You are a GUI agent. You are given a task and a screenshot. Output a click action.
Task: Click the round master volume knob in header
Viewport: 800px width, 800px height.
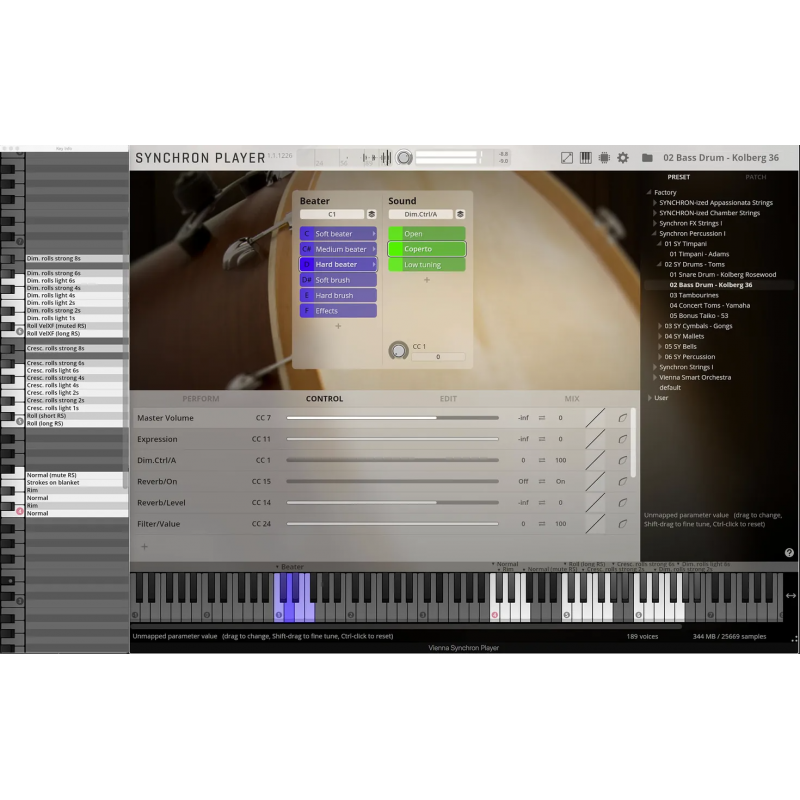pos(404,158)
